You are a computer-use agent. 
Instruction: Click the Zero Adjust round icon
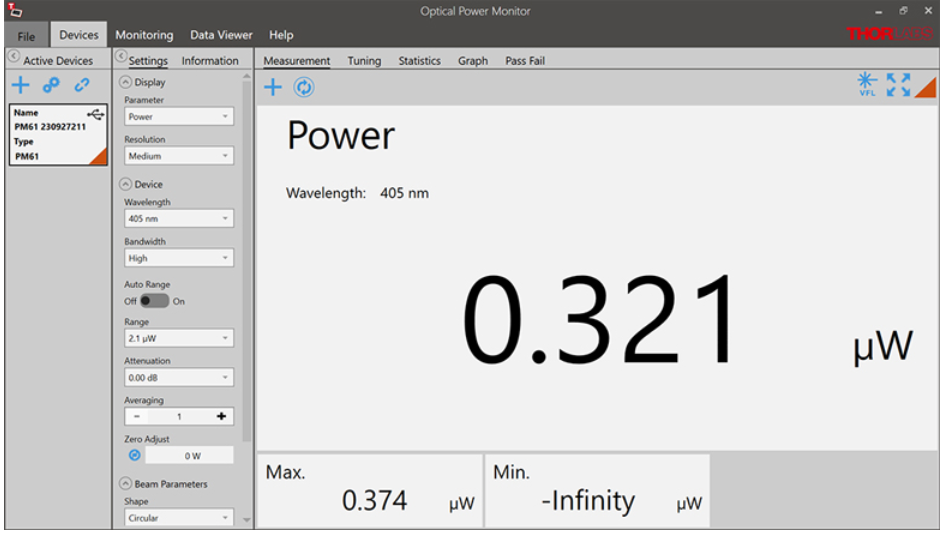[x=135, y=456]
